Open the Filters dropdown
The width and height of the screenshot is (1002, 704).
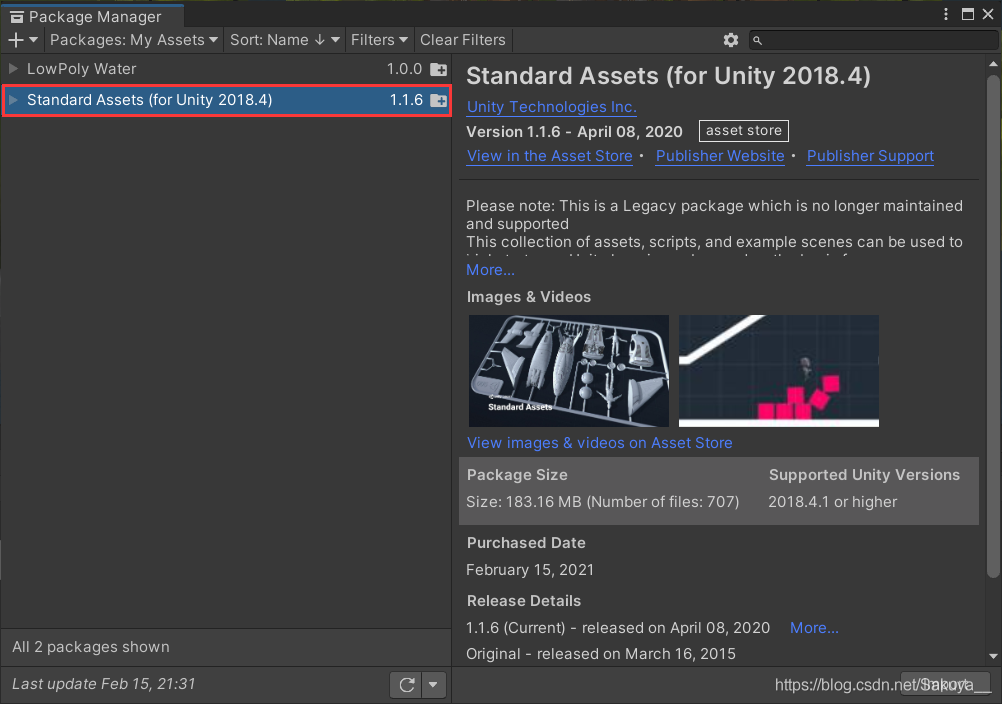coord(379,40)
